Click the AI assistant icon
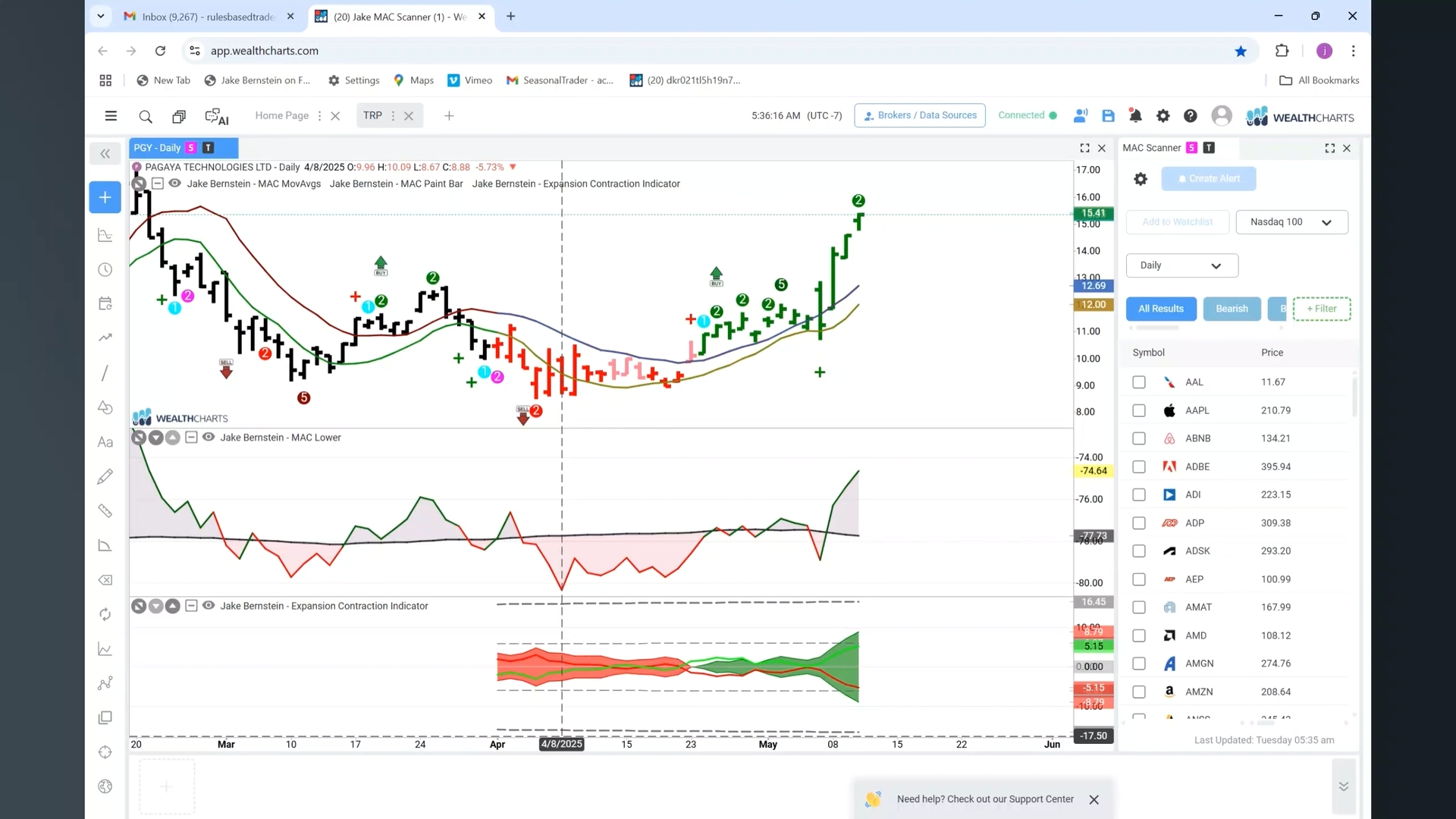Screen dimensions: 1456x819 click(x=217, y=116)
